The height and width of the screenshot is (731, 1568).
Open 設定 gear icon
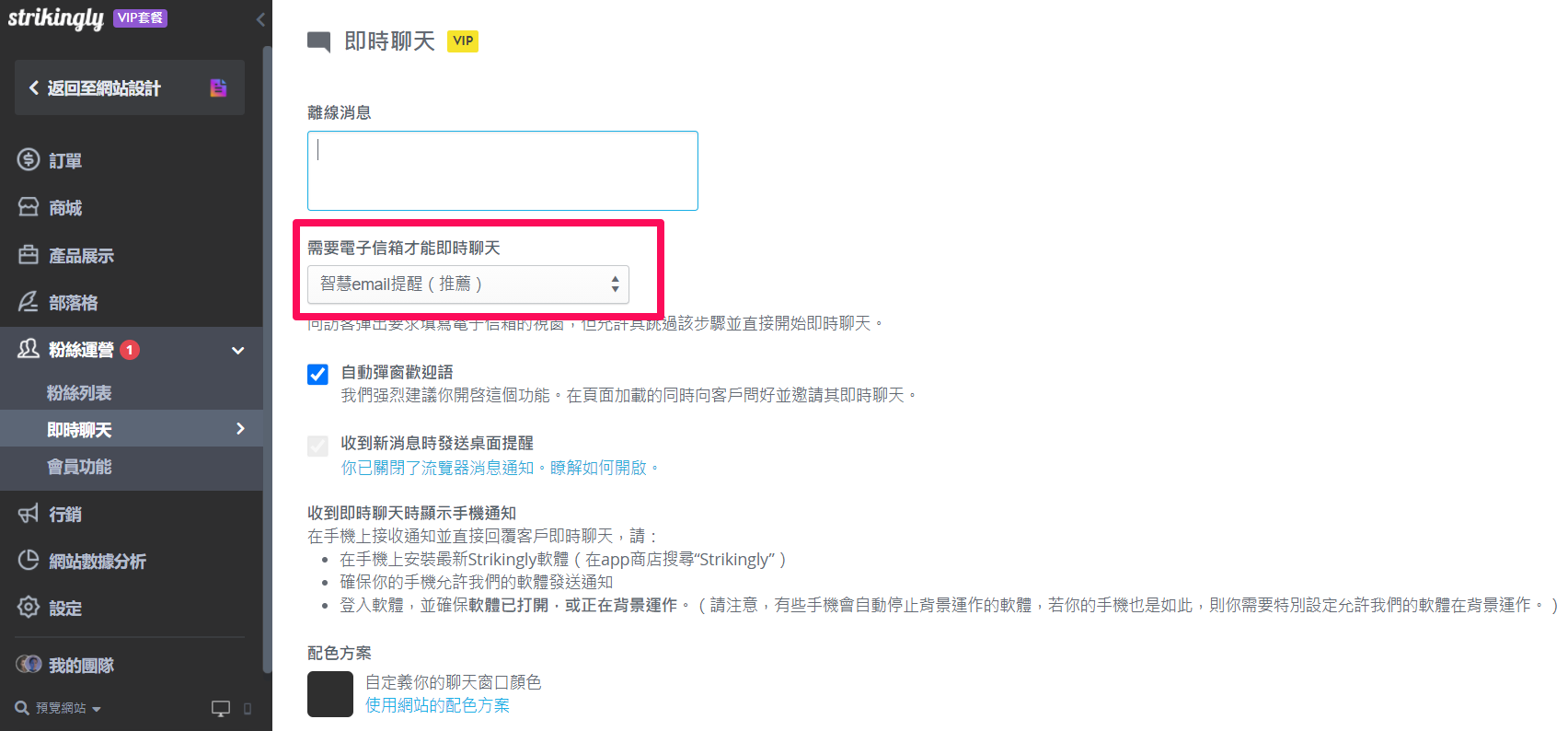click(29, 608)
